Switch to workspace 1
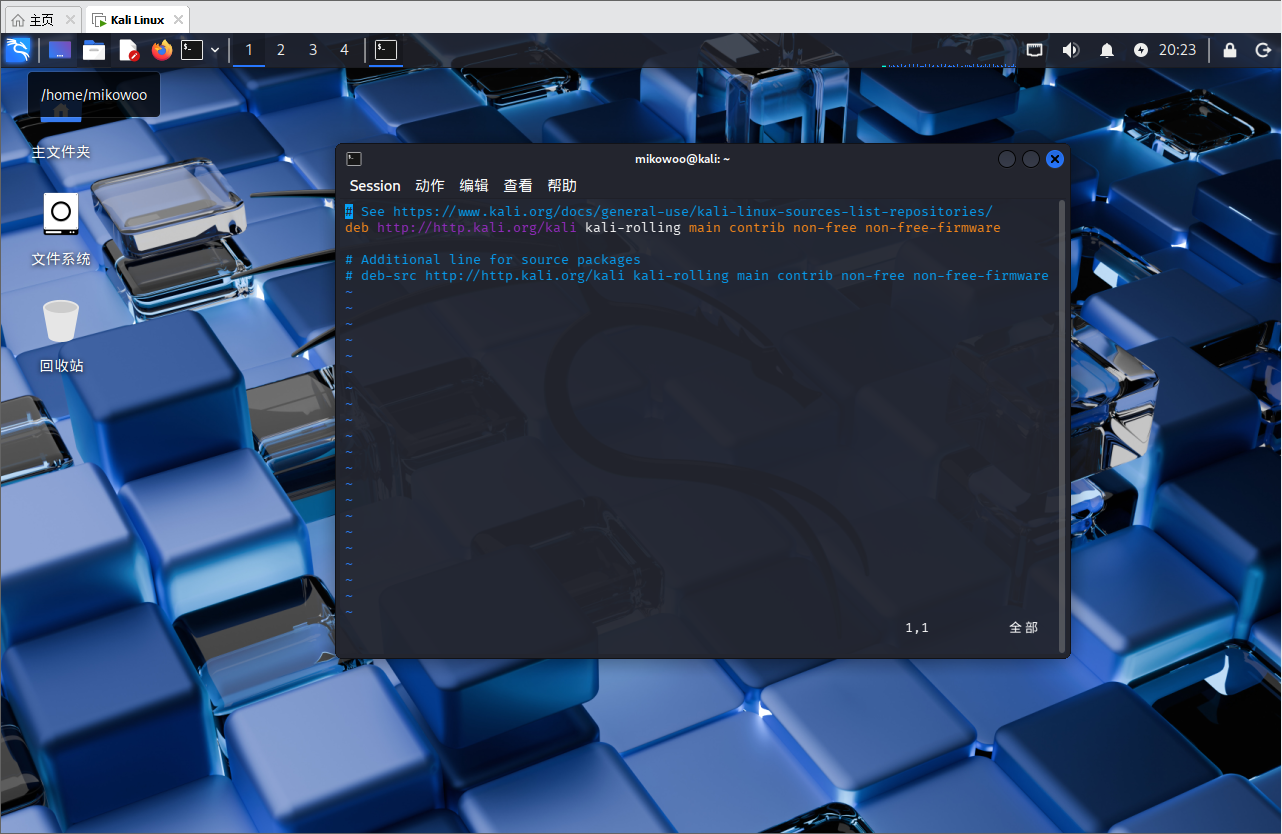1282x834 pixels. [x=249, y=50]
